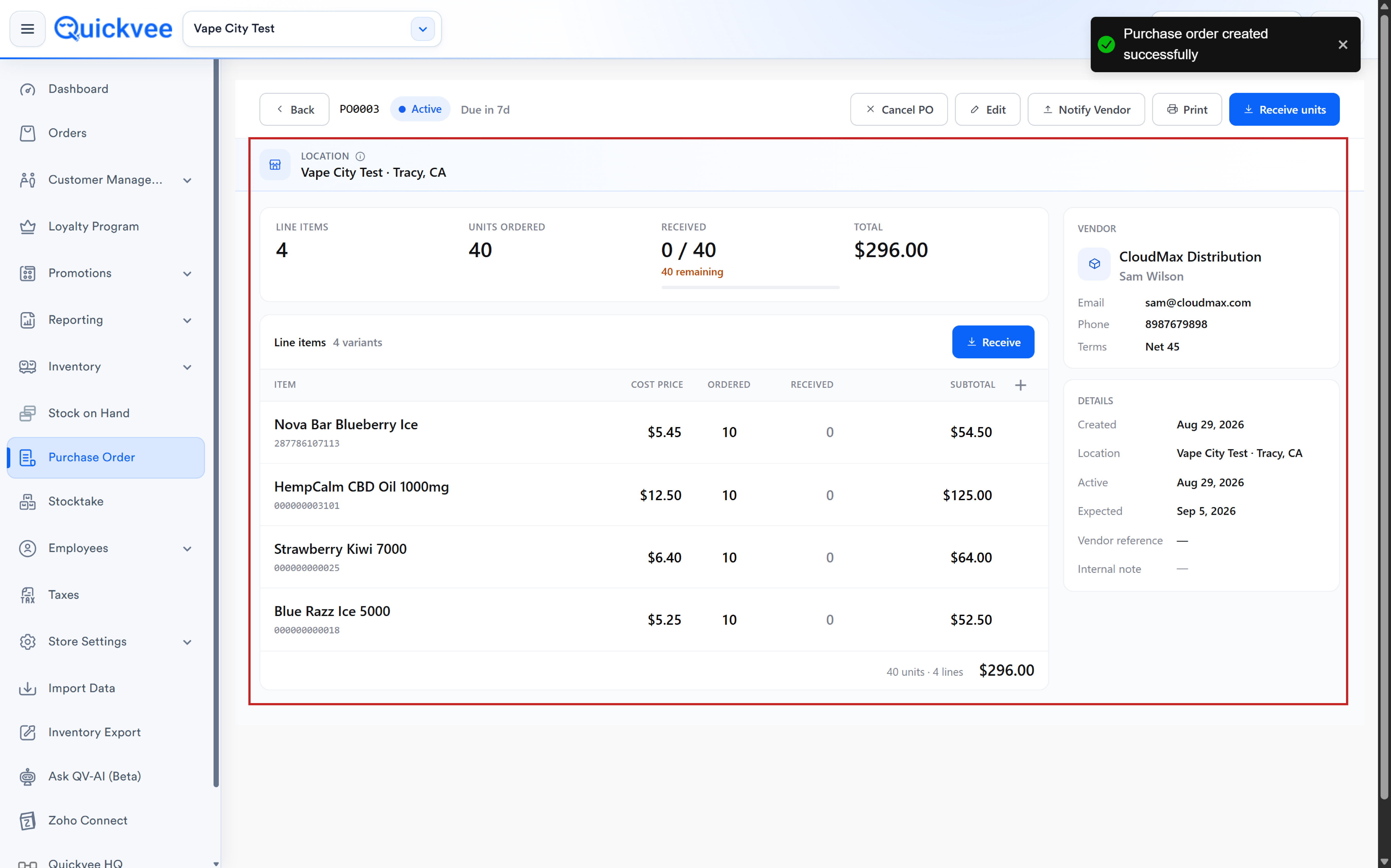Screen dimensions: 1391x868
Task: Click the Store Settings gear icon
Action: click(27, 642)
